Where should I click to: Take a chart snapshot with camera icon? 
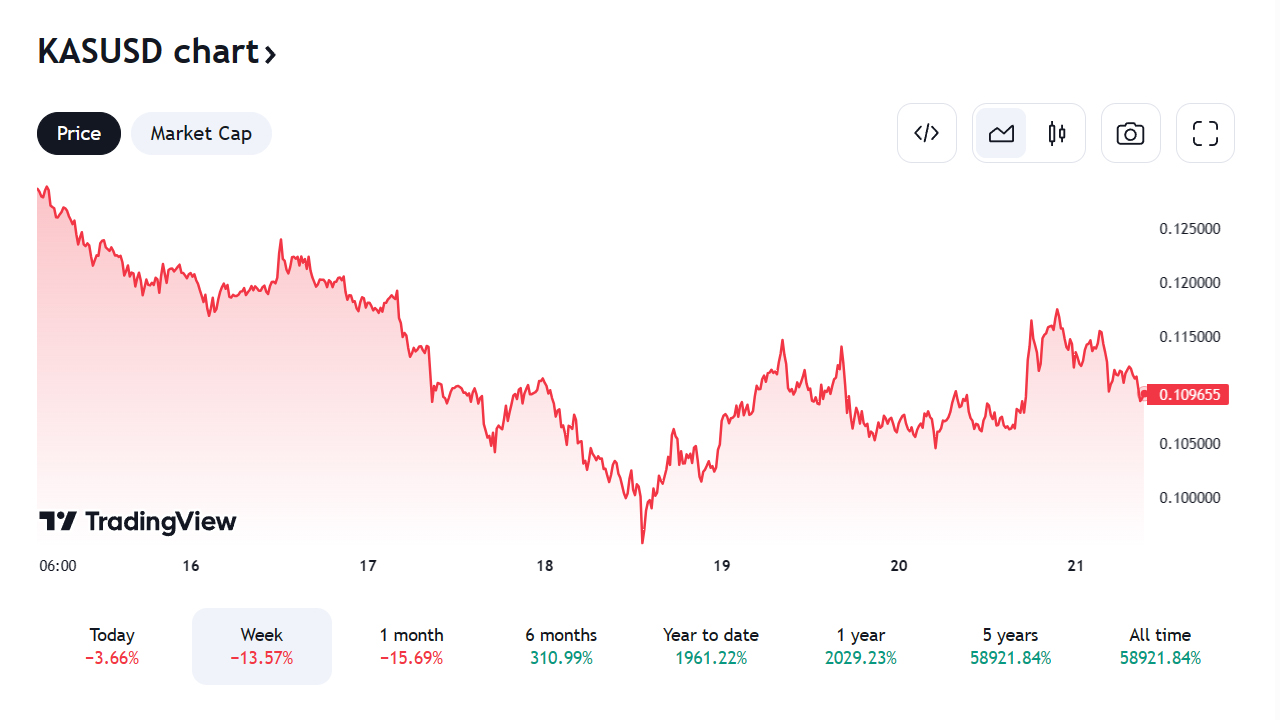click(1130, 133)
